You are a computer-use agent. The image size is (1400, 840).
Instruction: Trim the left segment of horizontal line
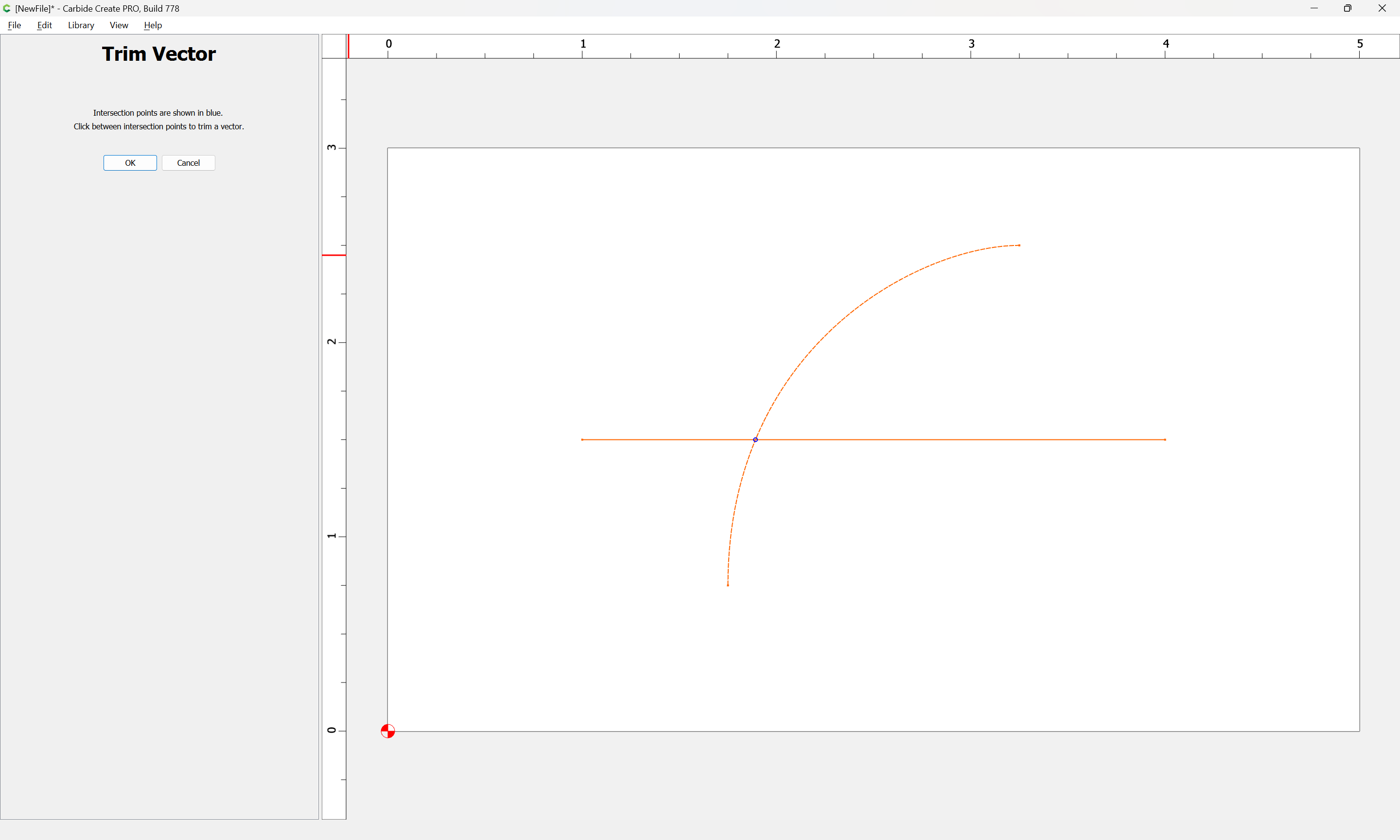(x=668, y=440)
